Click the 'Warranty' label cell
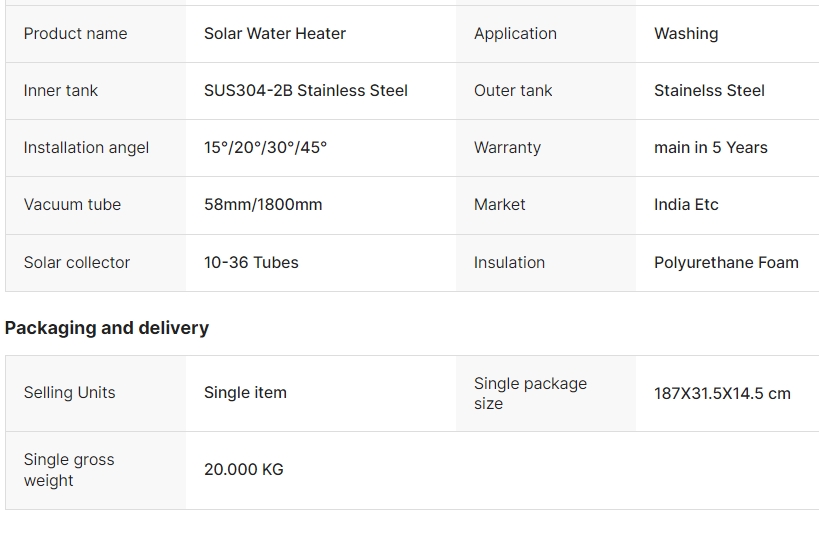 546,147
